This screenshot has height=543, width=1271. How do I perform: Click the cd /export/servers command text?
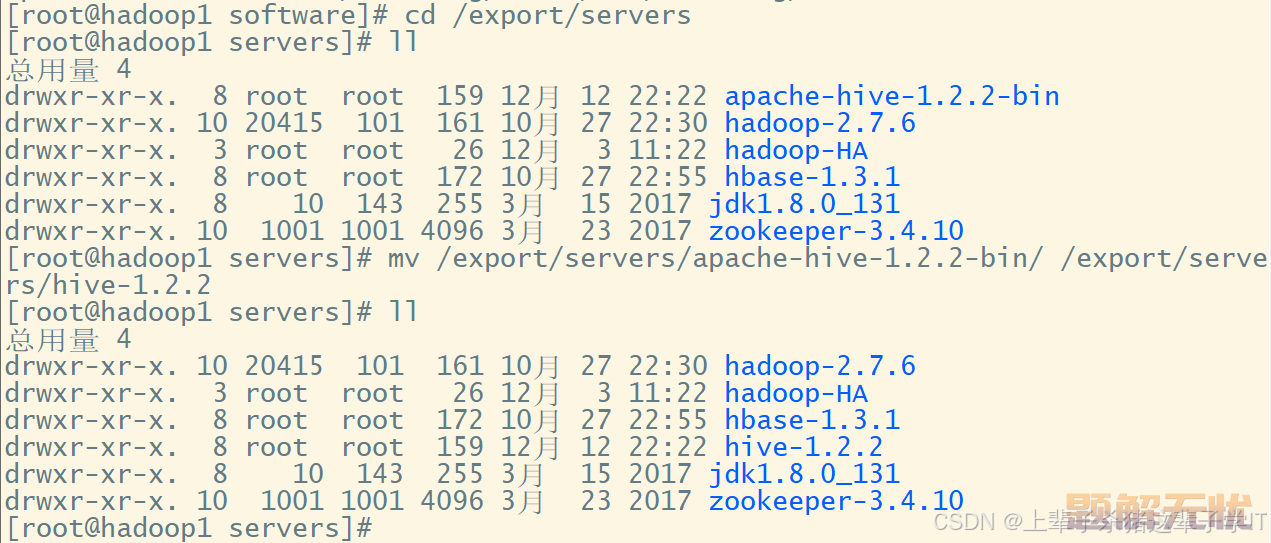point(548,15)
